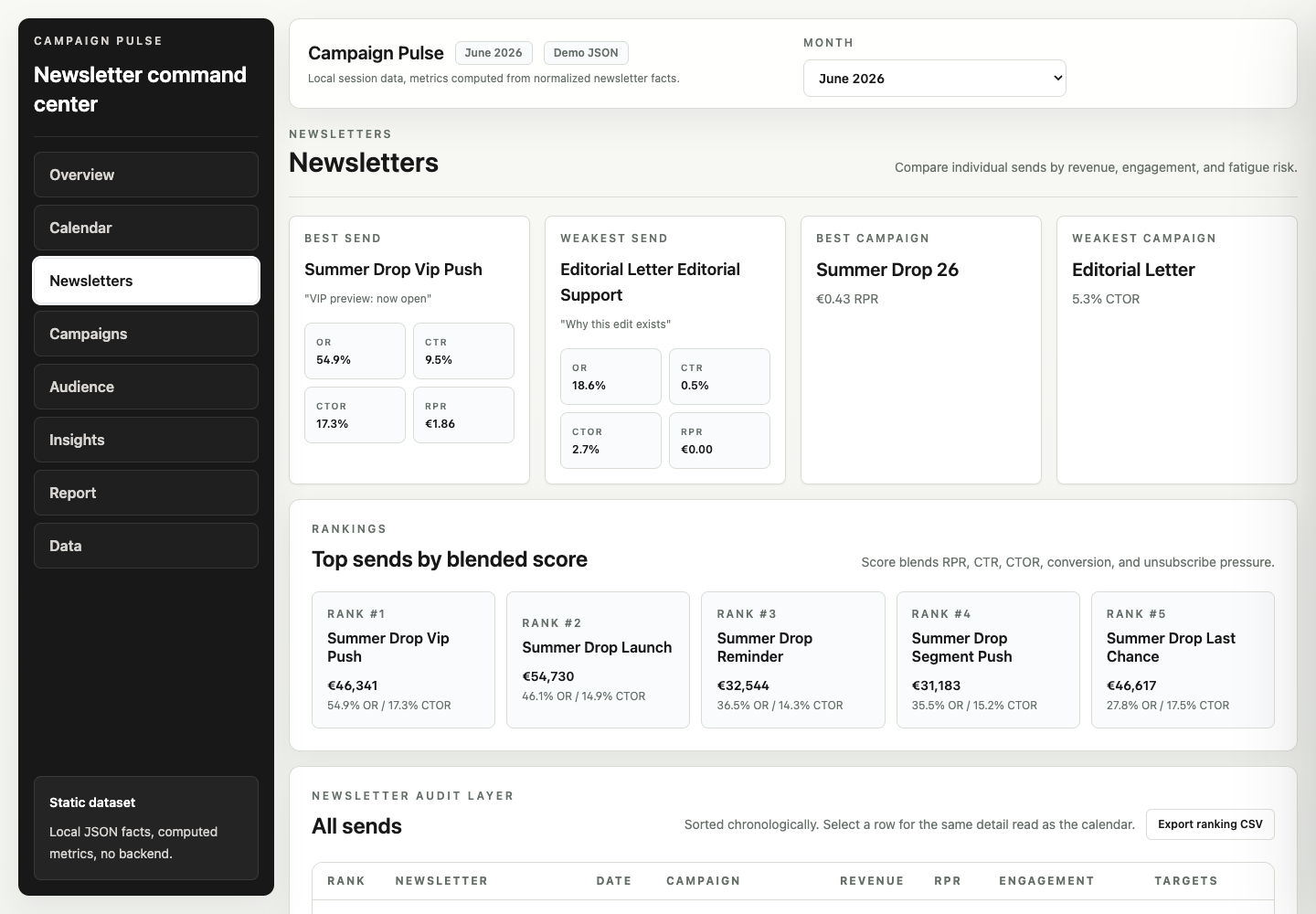The height and width of the screenshot is (914, 1316).
Task: Click the OR 18.6% metric tile
Action: (x=610, y=377)
